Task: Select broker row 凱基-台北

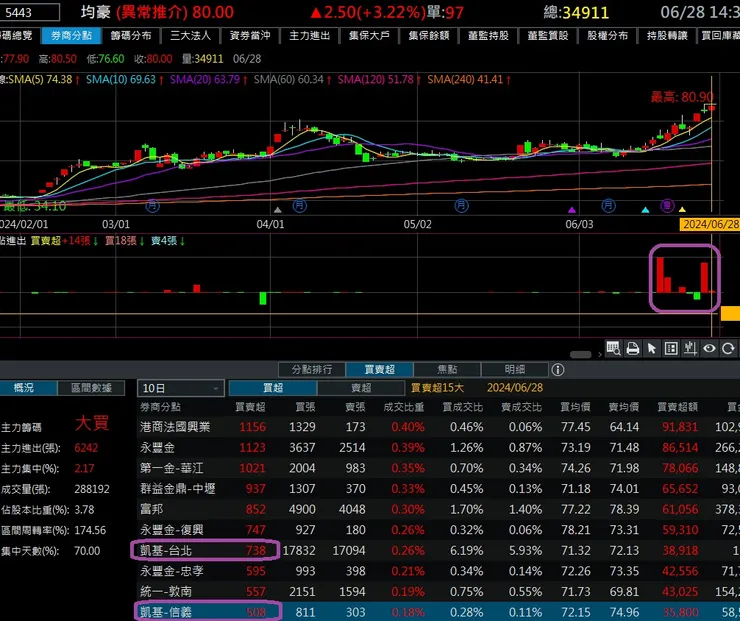Action: coord(438,550)
